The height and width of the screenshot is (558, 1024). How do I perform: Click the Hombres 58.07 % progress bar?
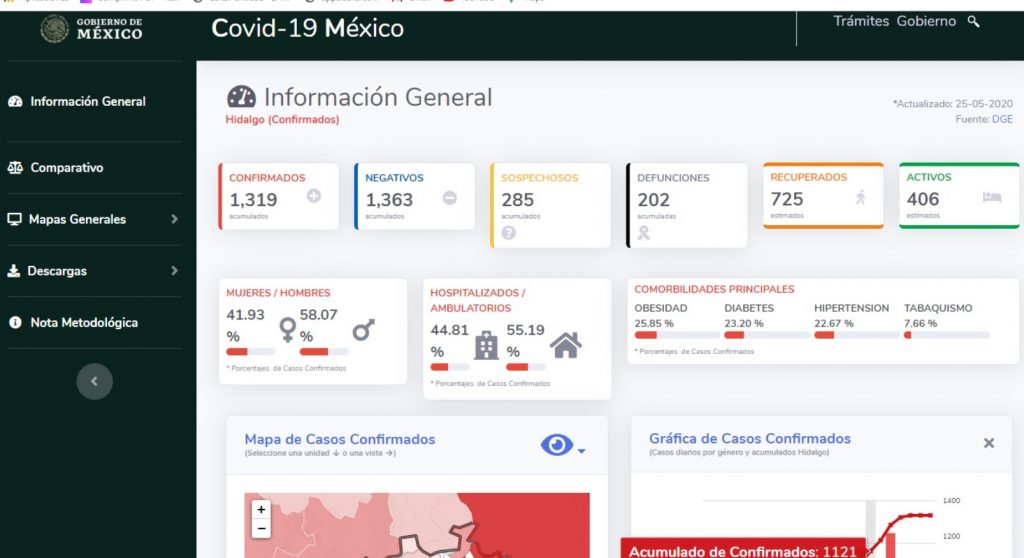pyautogui.click(x=324, y=352)
